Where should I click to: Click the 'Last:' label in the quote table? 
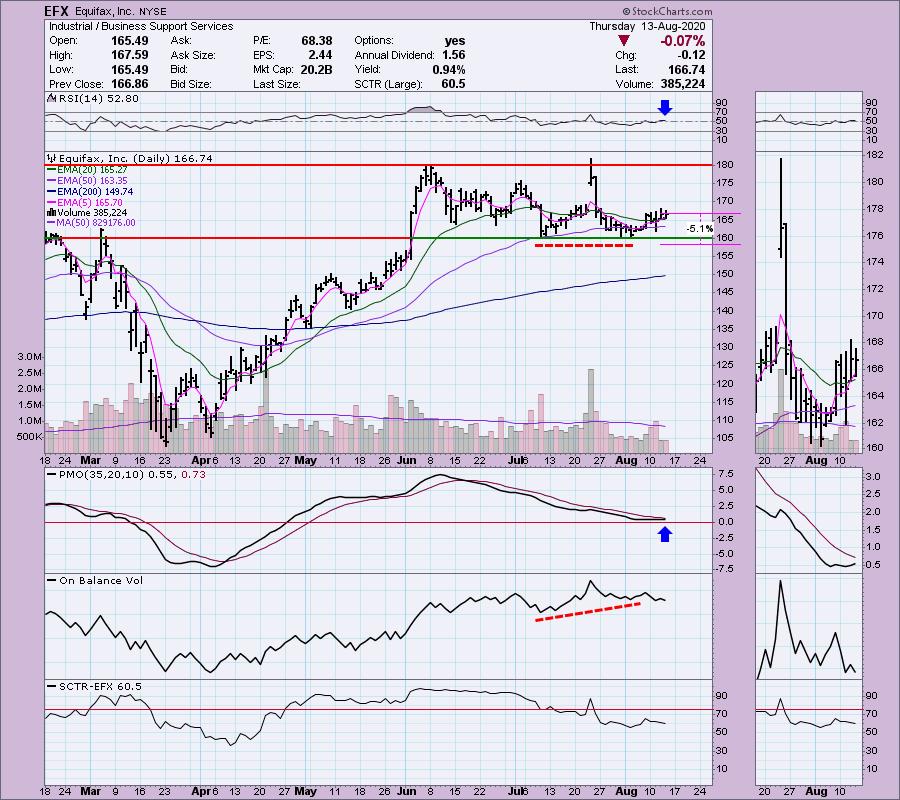[x=627, y=69]
